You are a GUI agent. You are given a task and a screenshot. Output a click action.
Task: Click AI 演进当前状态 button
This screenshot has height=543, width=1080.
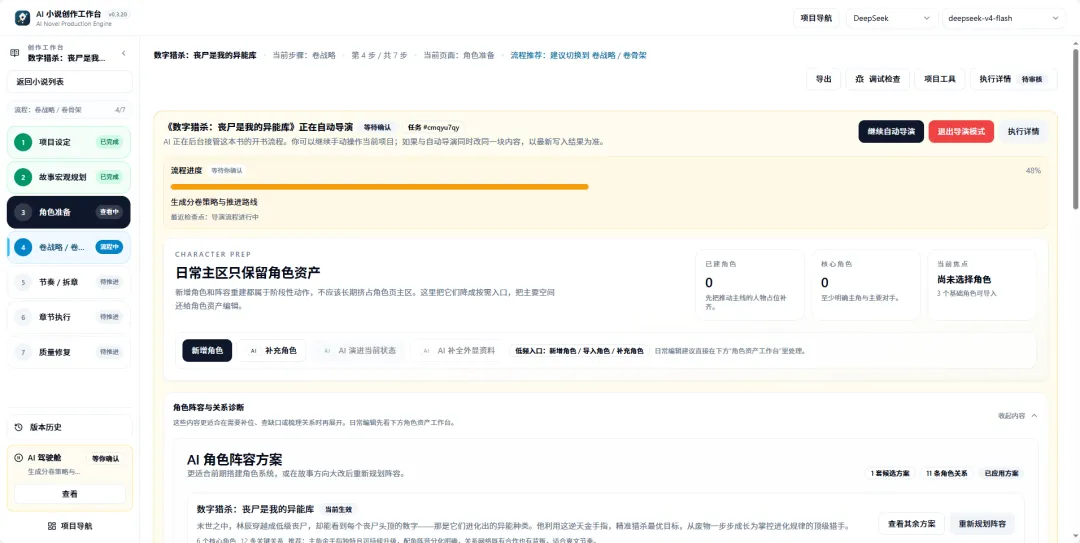tap(359, 351)
